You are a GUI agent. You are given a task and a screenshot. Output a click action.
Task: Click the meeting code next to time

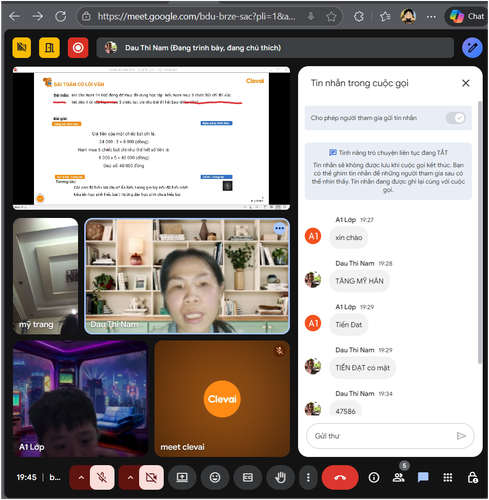tap(55, 477)
